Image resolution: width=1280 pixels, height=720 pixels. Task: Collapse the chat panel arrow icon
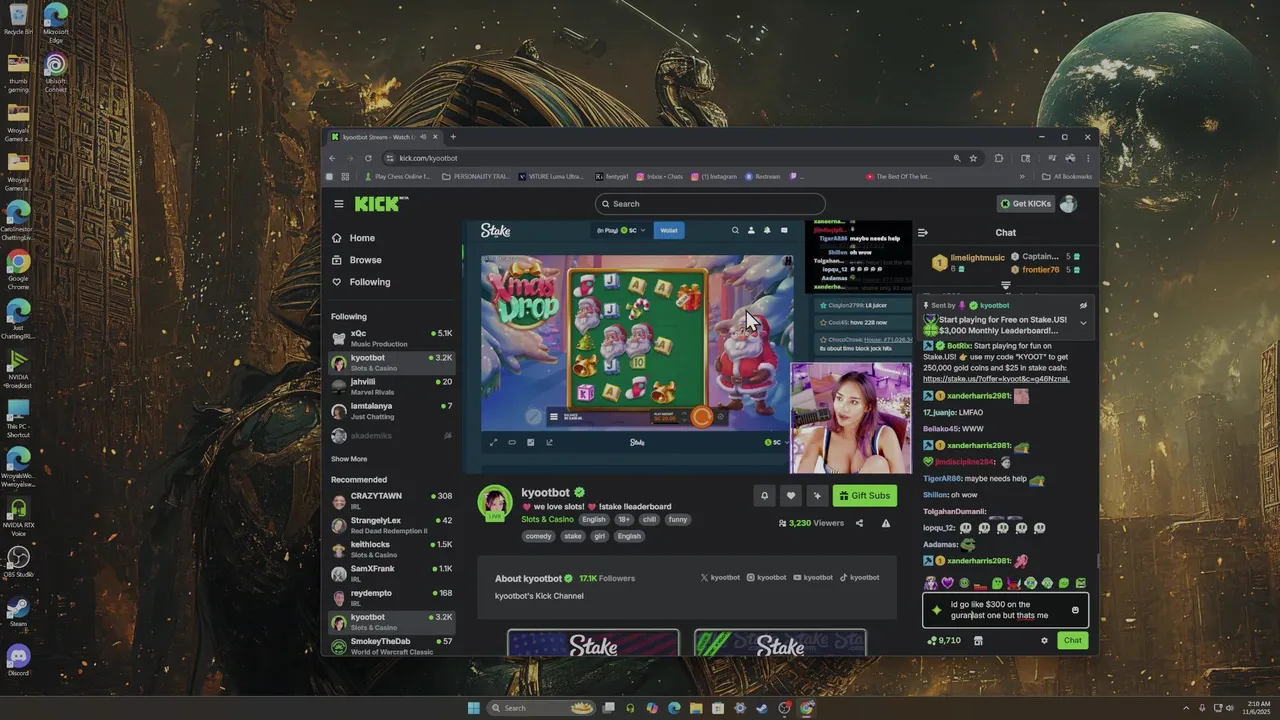pyautogui.click(x=923, y=233)
